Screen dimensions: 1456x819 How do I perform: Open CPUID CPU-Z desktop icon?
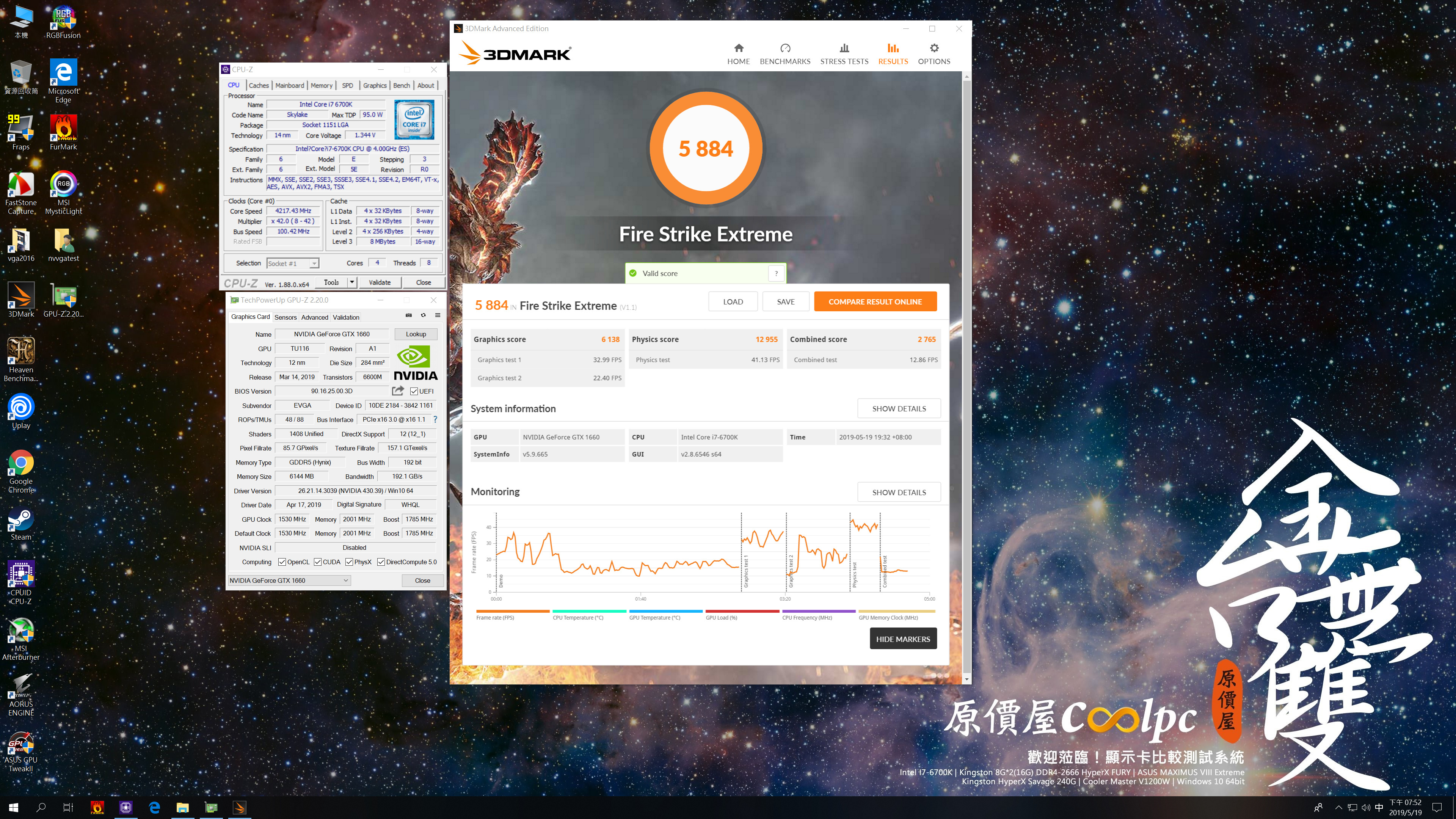(21, 583)
